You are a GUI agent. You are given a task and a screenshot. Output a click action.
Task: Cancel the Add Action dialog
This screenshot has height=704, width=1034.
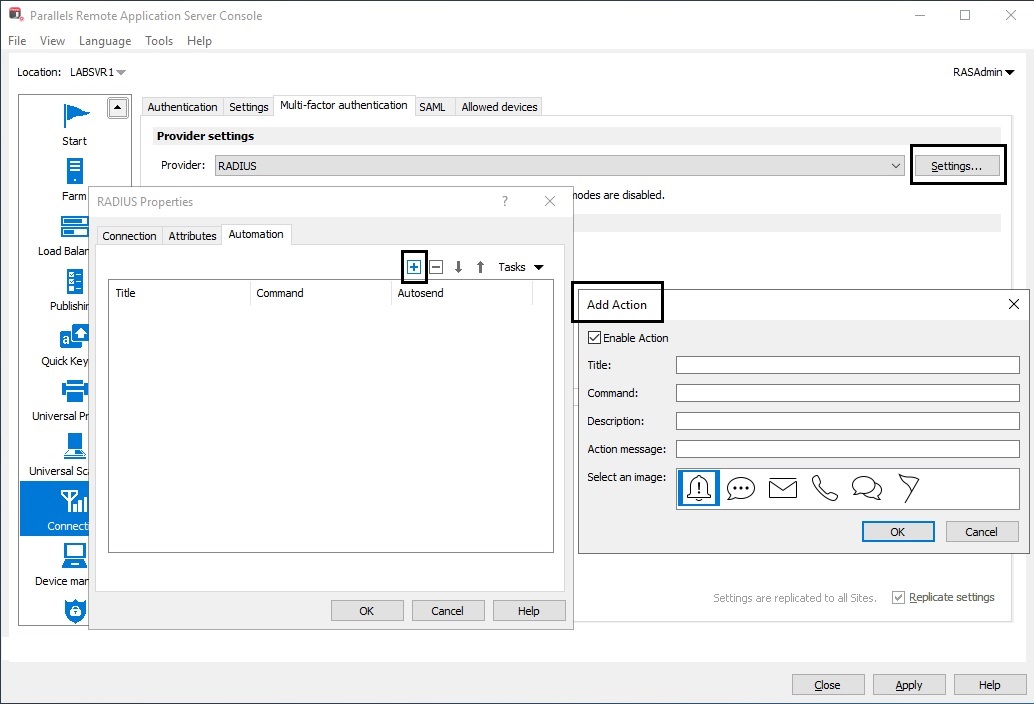tap(981, 532)
